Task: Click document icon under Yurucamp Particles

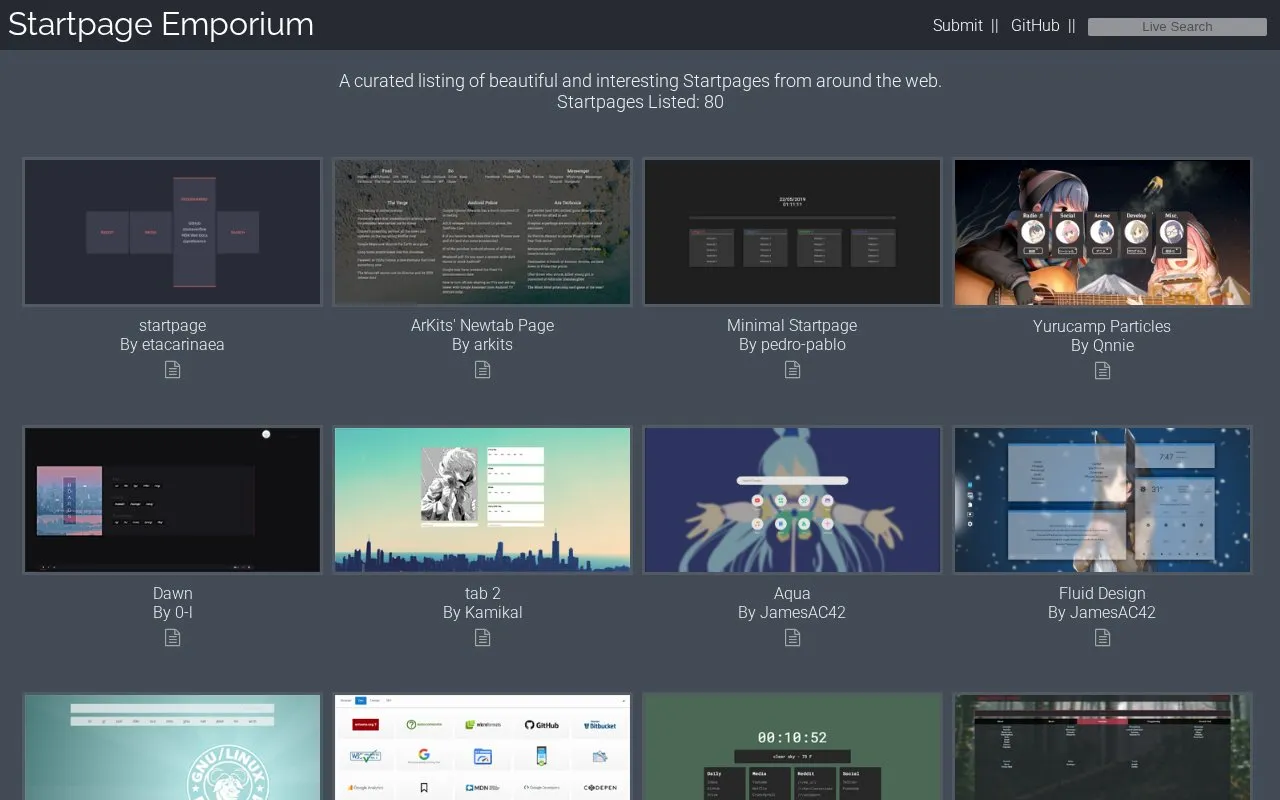Action: pyautogui.click(x=1102, y=371)
